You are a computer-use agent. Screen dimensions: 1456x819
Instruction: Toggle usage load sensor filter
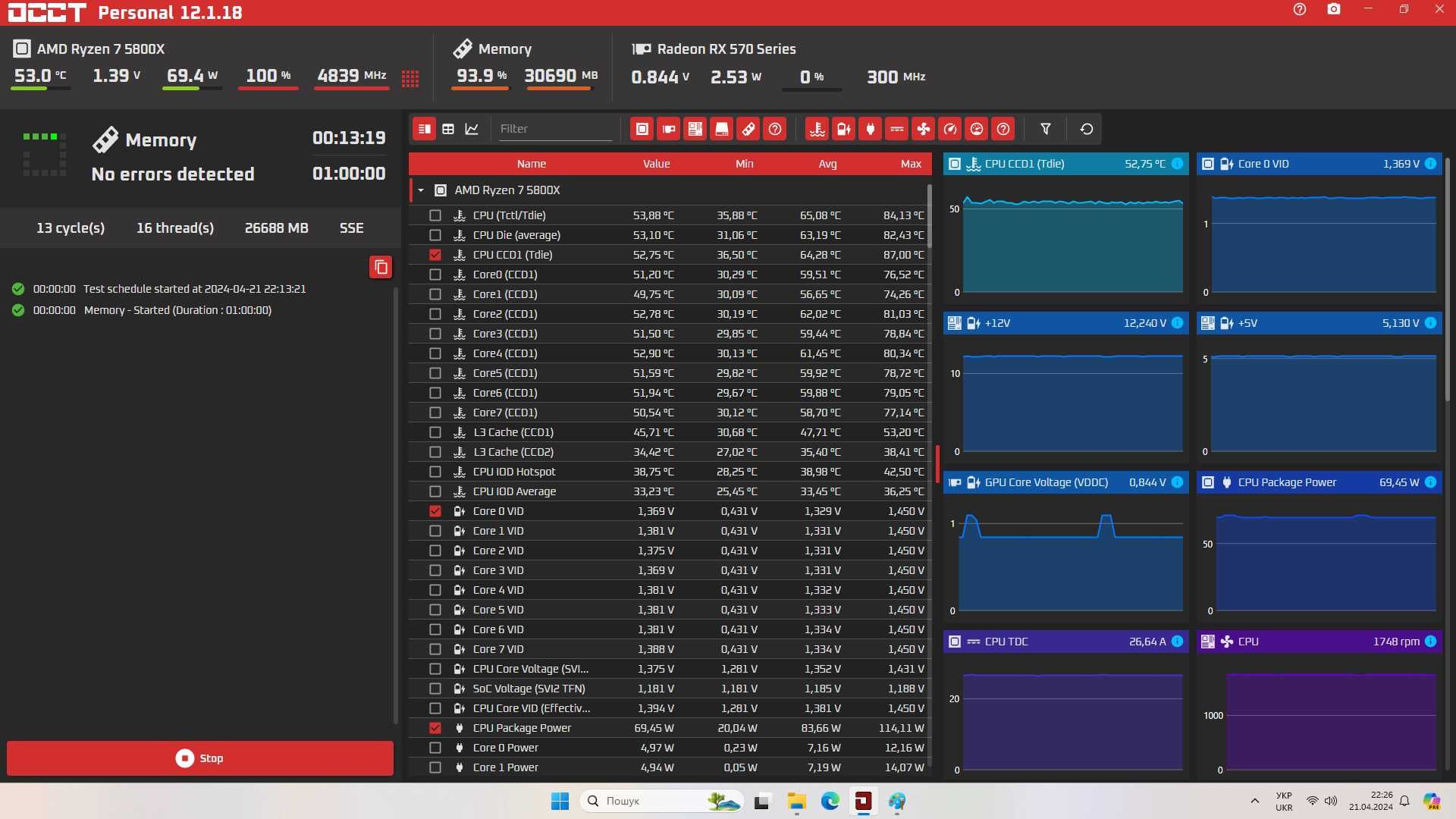coord(977,129)
